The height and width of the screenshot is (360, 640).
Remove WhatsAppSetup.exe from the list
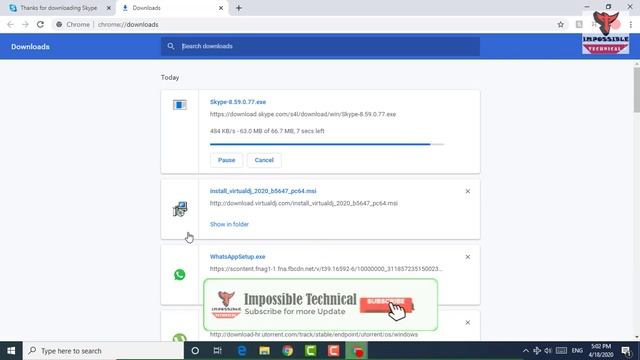[468, 257]
